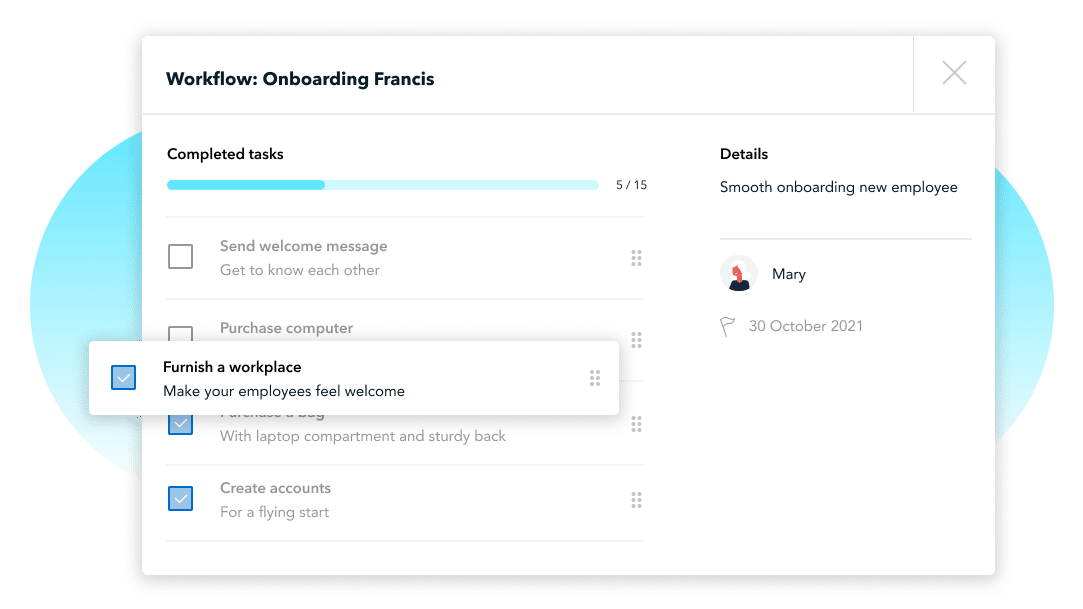Click the Smooth onboarding new employee description
This screenshot has height=609, width=1083.
pos(838,187)
